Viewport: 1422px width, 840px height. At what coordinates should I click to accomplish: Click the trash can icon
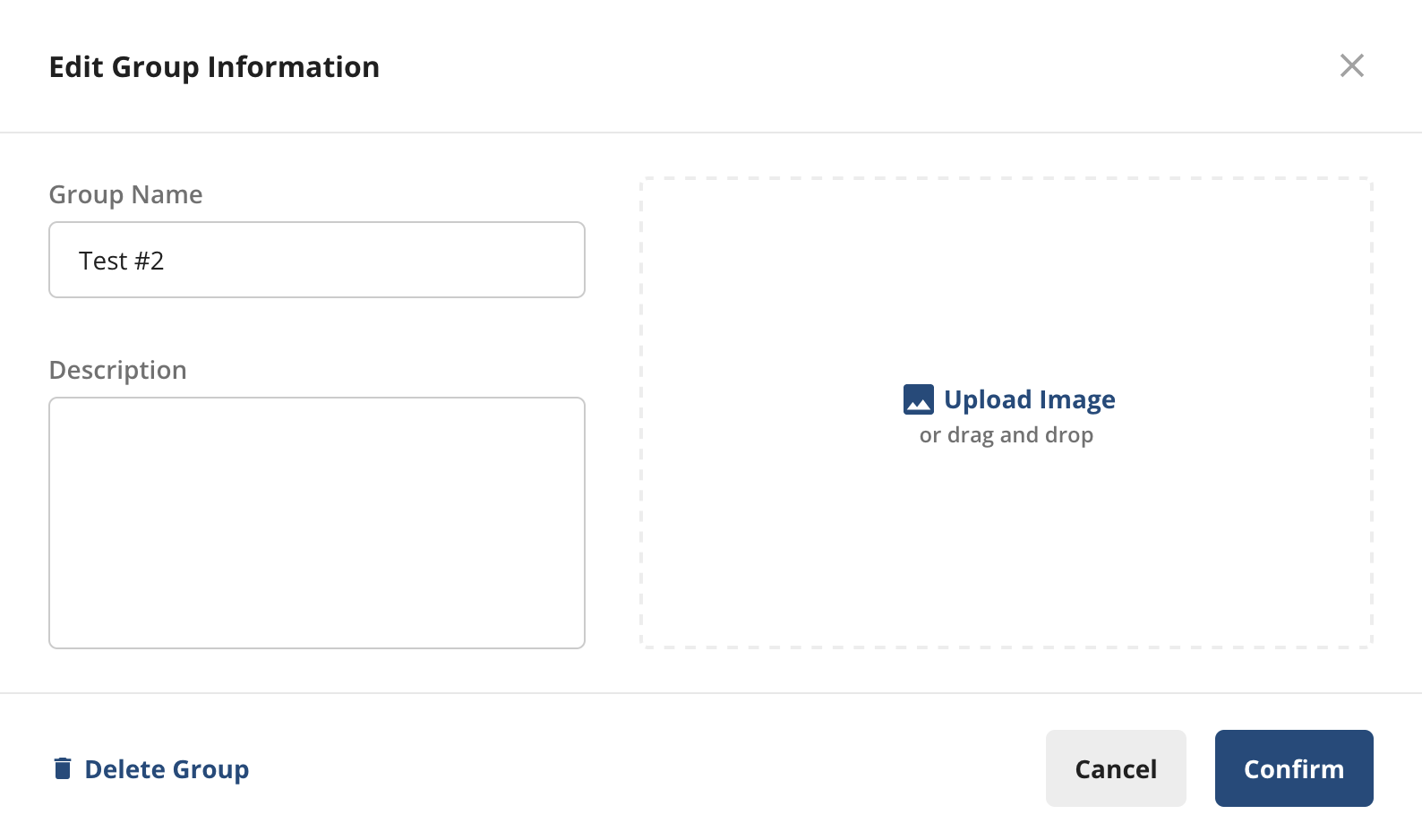pos(63,768)
